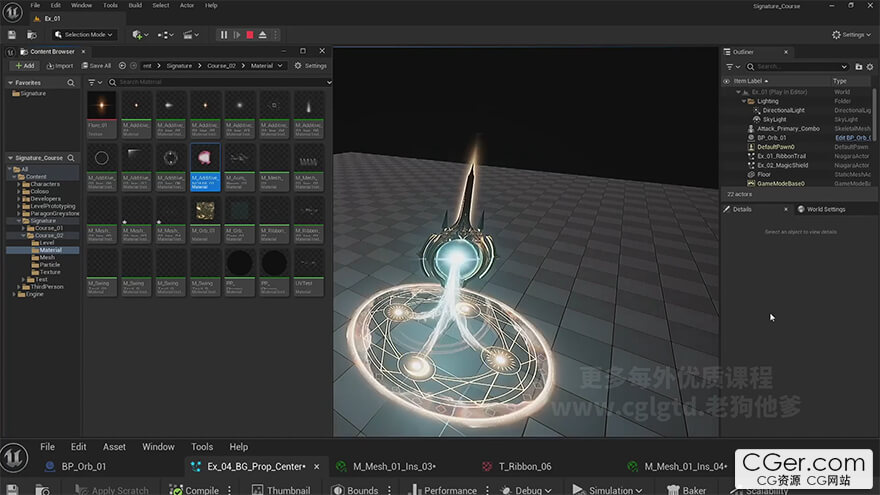Click the Save All button

[x=97, y=66]
